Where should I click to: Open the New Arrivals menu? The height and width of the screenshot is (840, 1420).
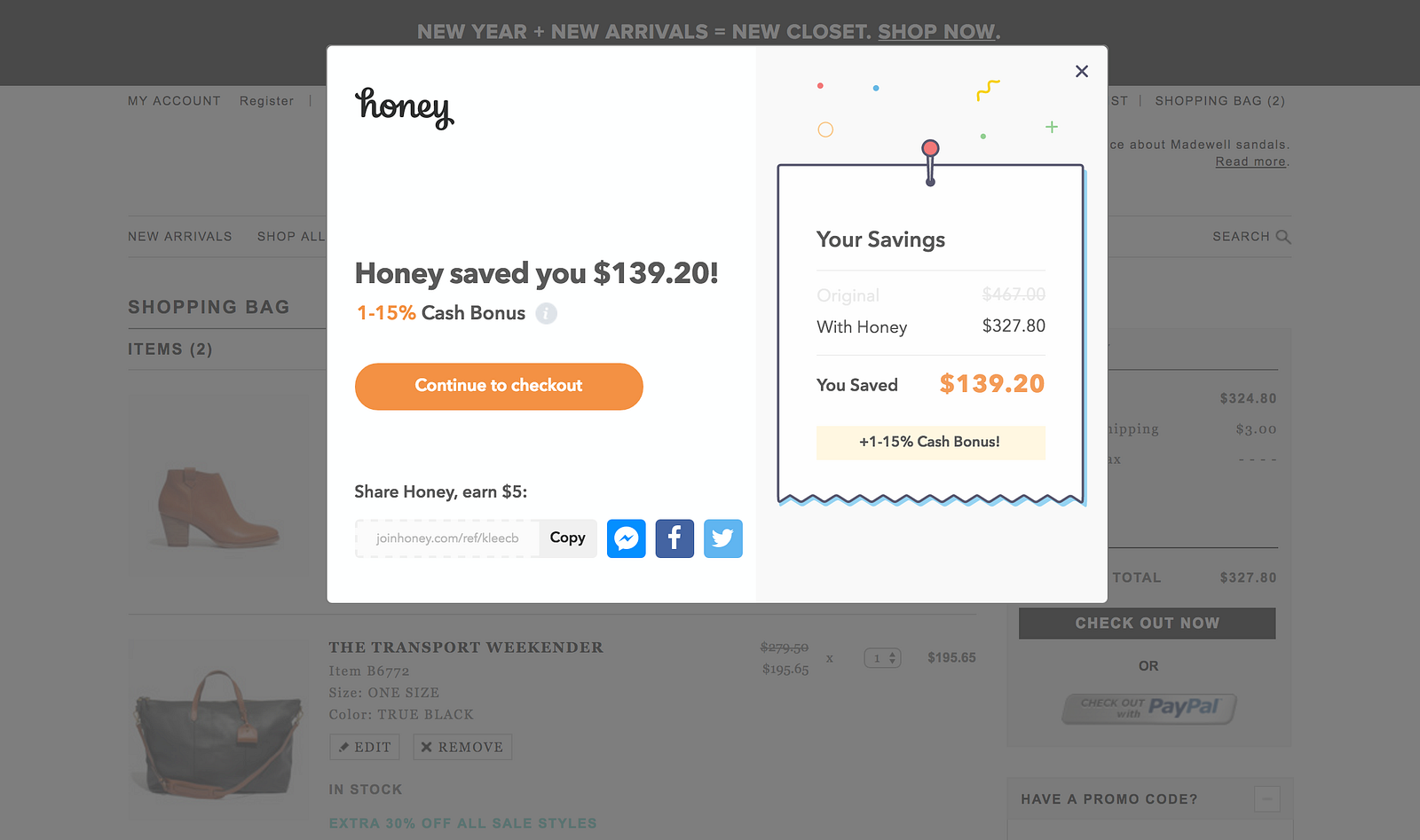180,237
